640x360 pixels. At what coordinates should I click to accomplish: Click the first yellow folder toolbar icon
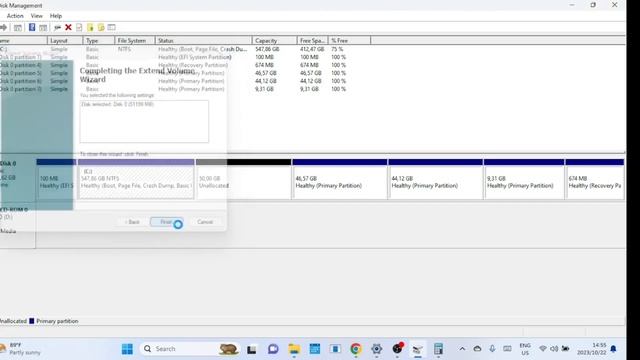(90, 27)
